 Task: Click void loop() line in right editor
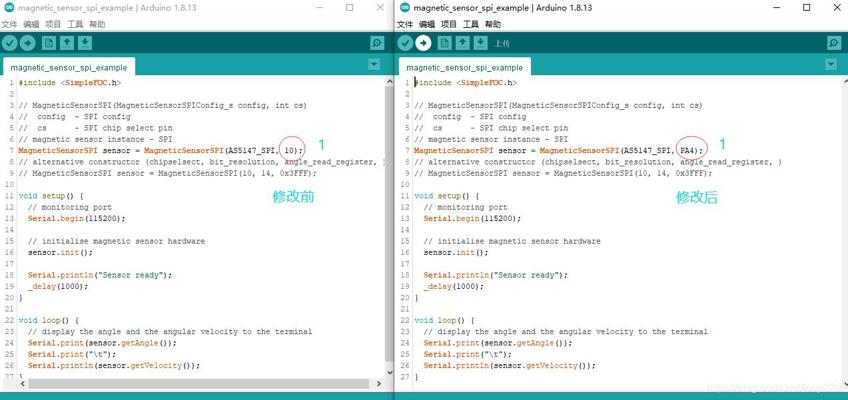point(444,321)
